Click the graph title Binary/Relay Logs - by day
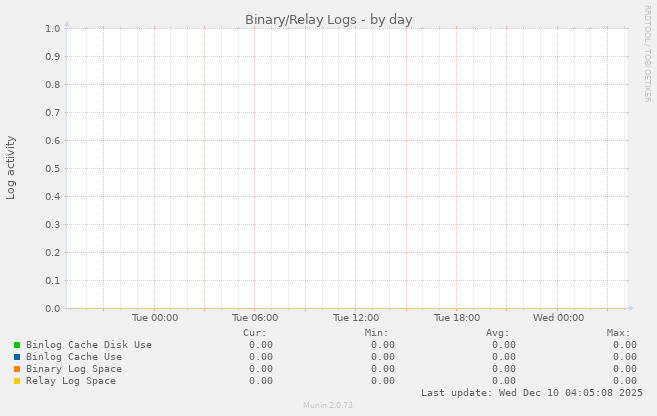The width and height of the screenshot is (657, 416). pos(328,20)
